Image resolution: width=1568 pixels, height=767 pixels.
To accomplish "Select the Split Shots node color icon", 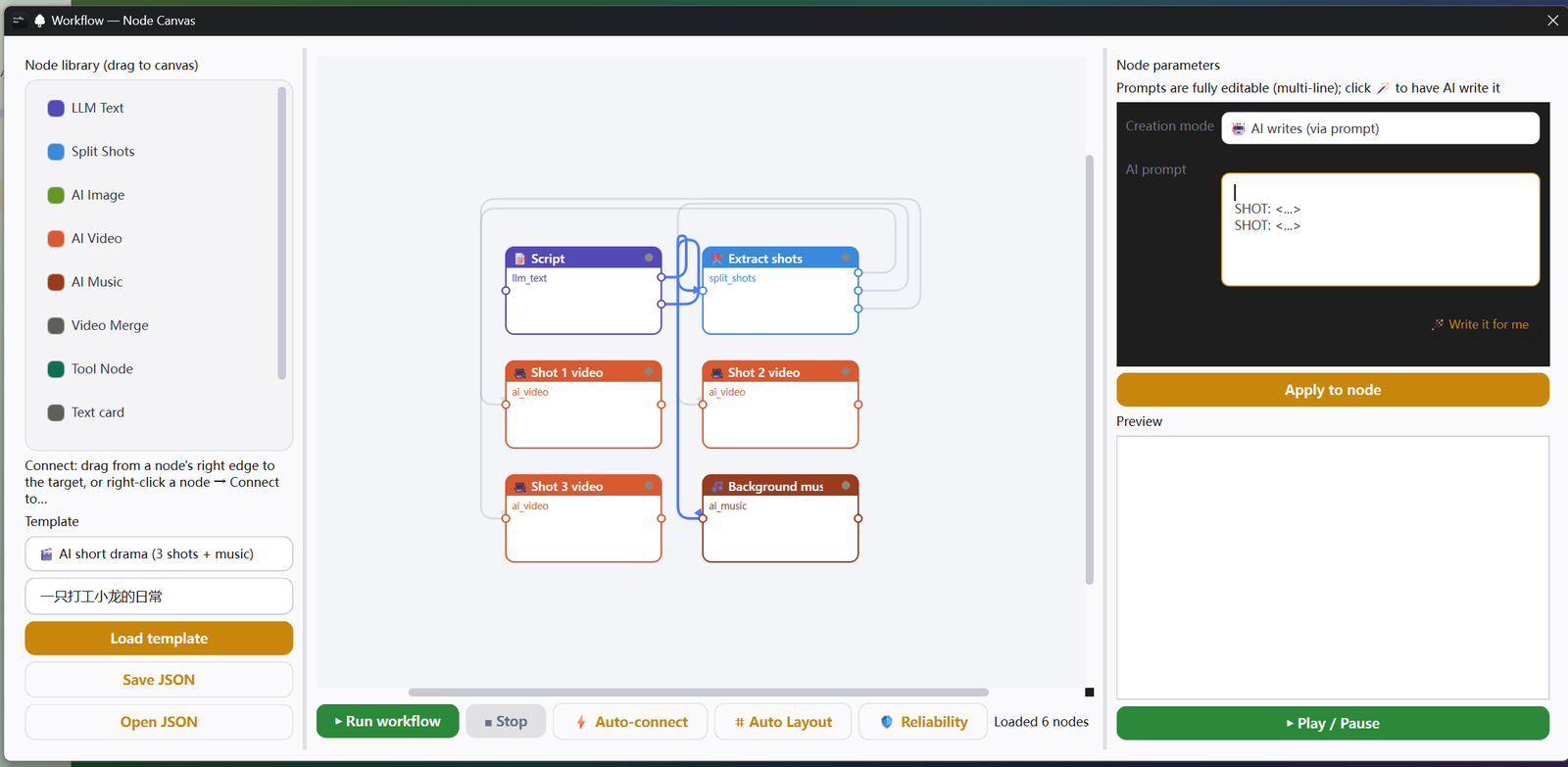I will [x=56, y=152].
